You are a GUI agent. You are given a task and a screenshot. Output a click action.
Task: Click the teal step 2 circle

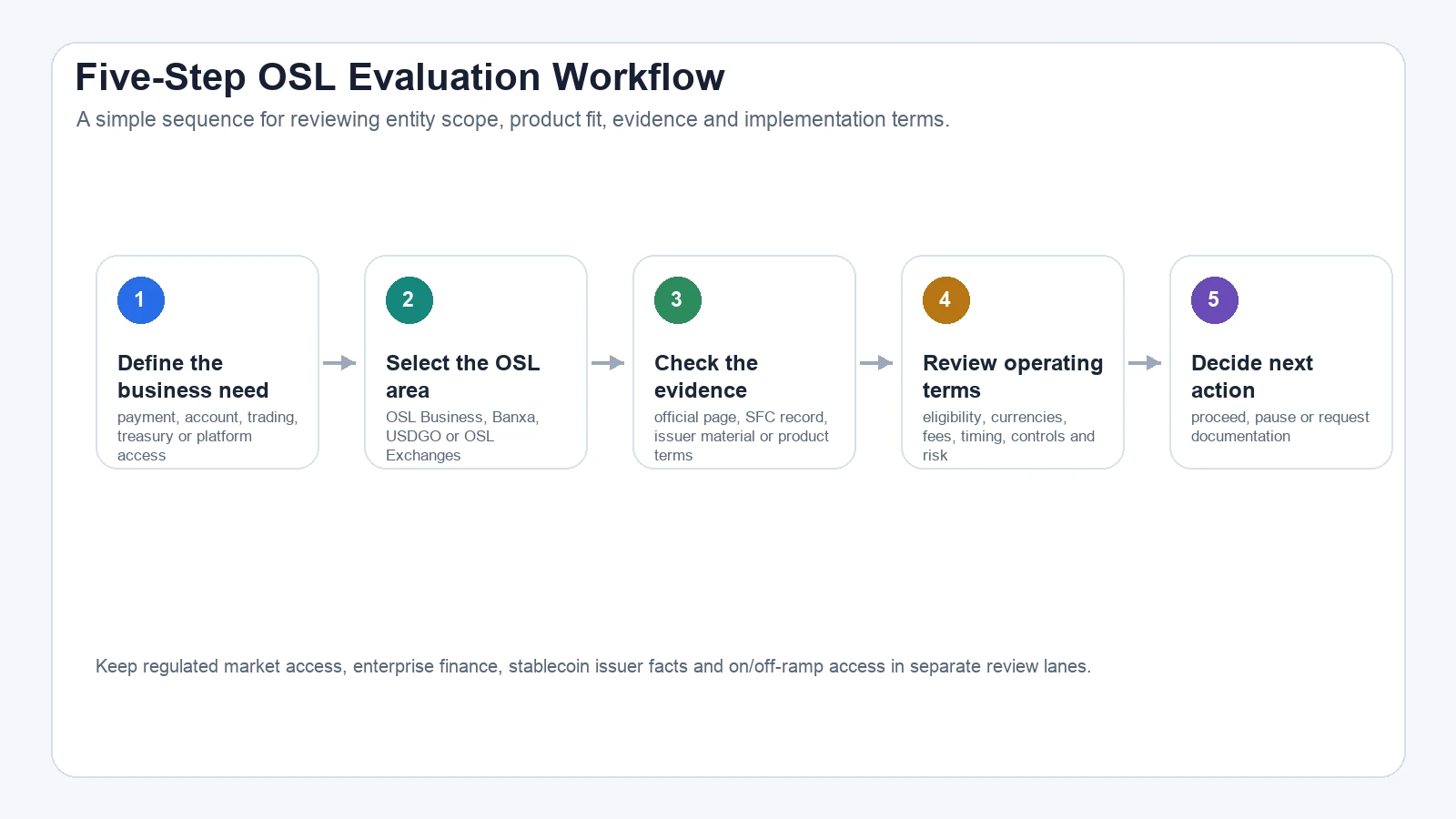(409, 300)
